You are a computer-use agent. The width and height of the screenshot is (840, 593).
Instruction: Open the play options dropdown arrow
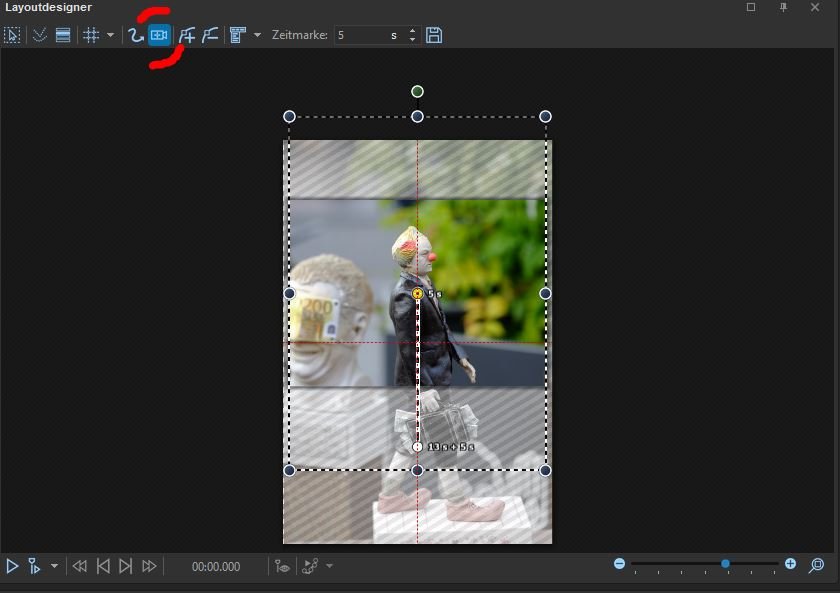coord(54,566)
